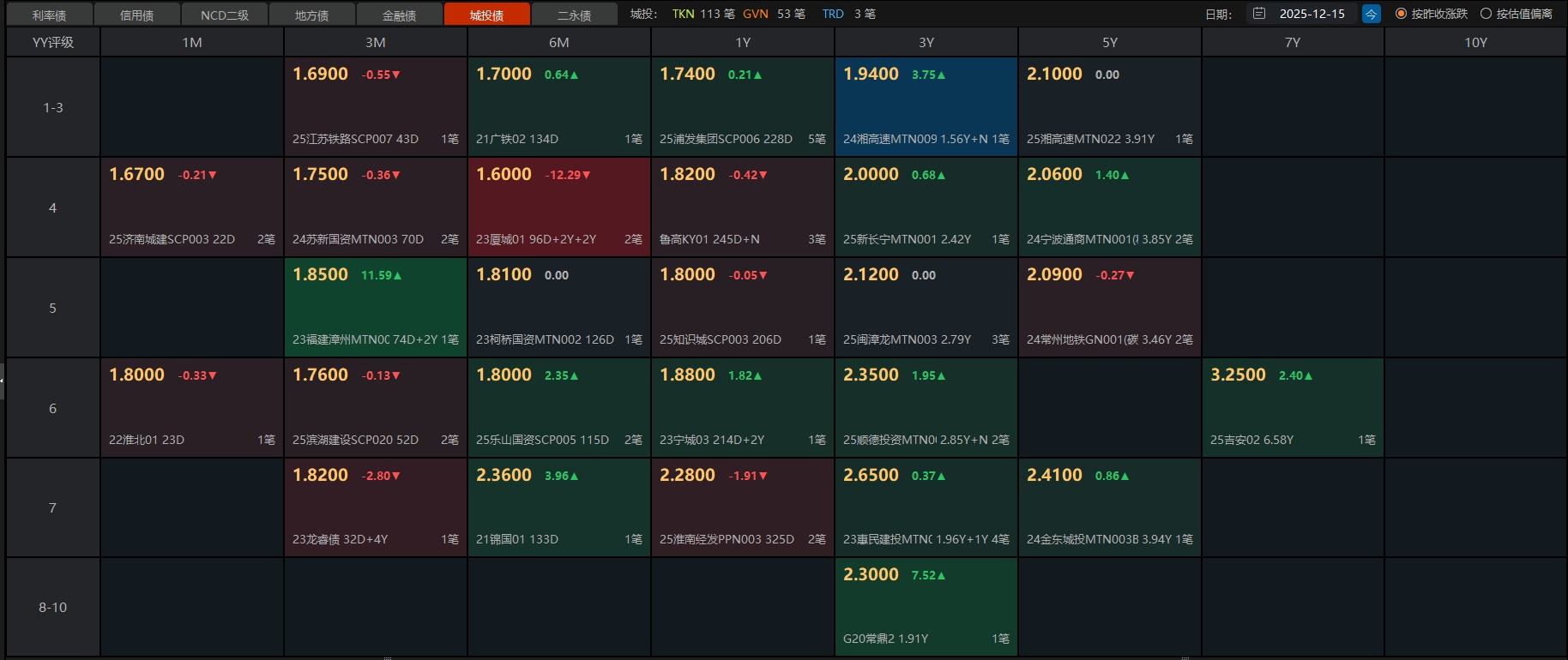Edit the date field showing 2025-12-15

tap(1312, 14)
